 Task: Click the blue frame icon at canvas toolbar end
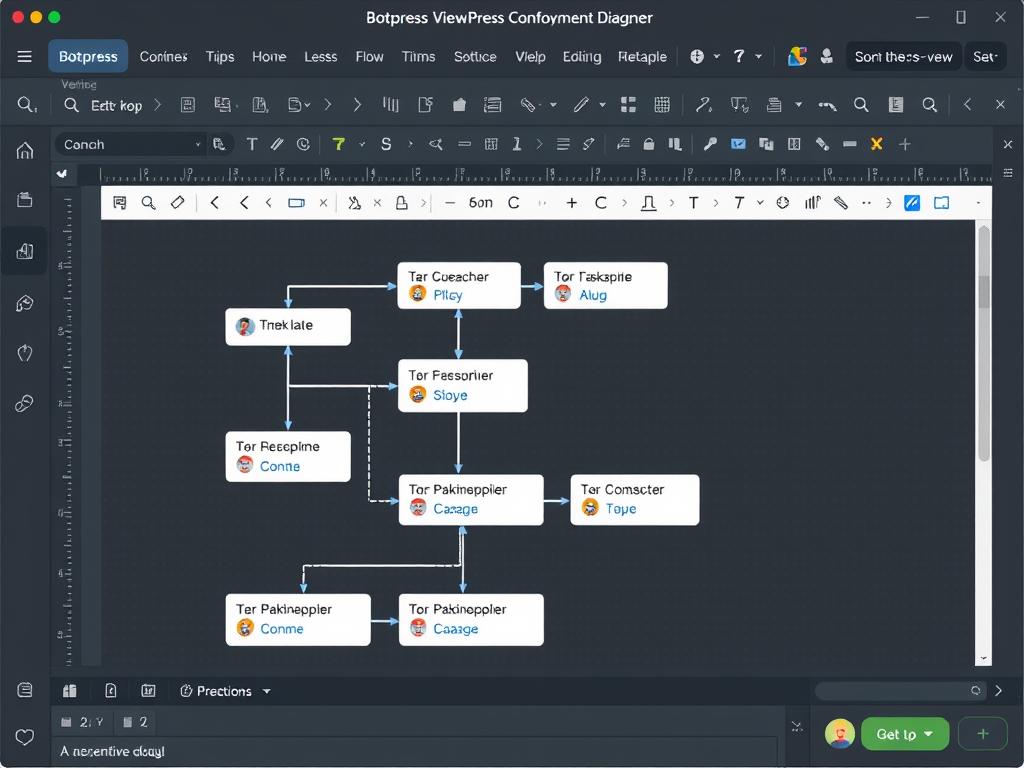click(941, 203)
